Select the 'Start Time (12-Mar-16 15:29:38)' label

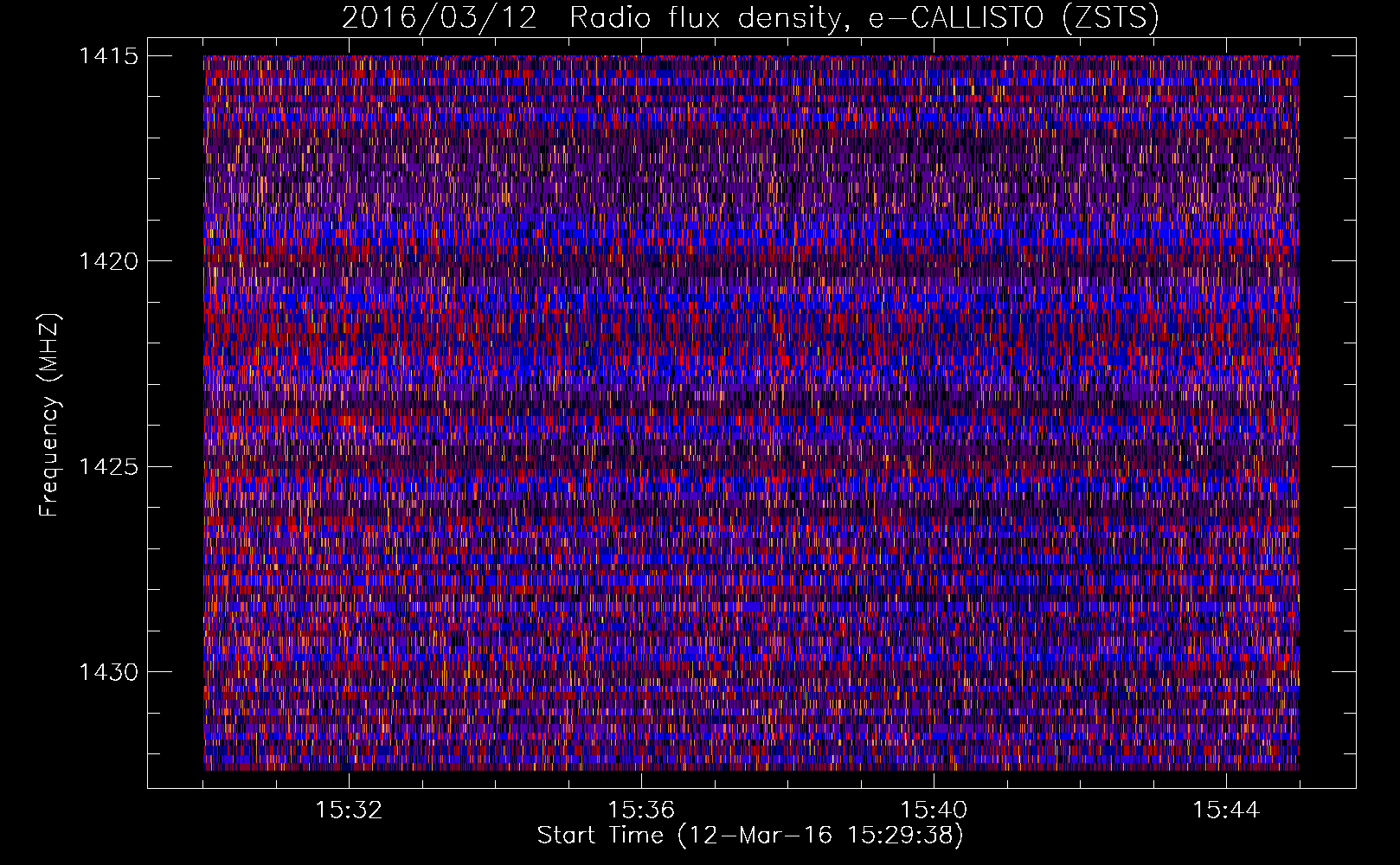750,836
